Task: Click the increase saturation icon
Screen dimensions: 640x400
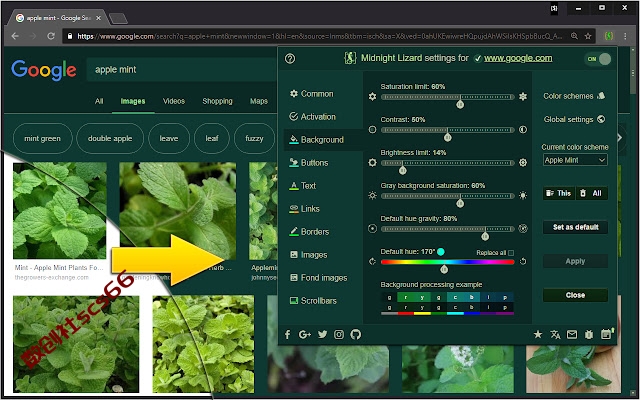Action: tap(523, 97)
